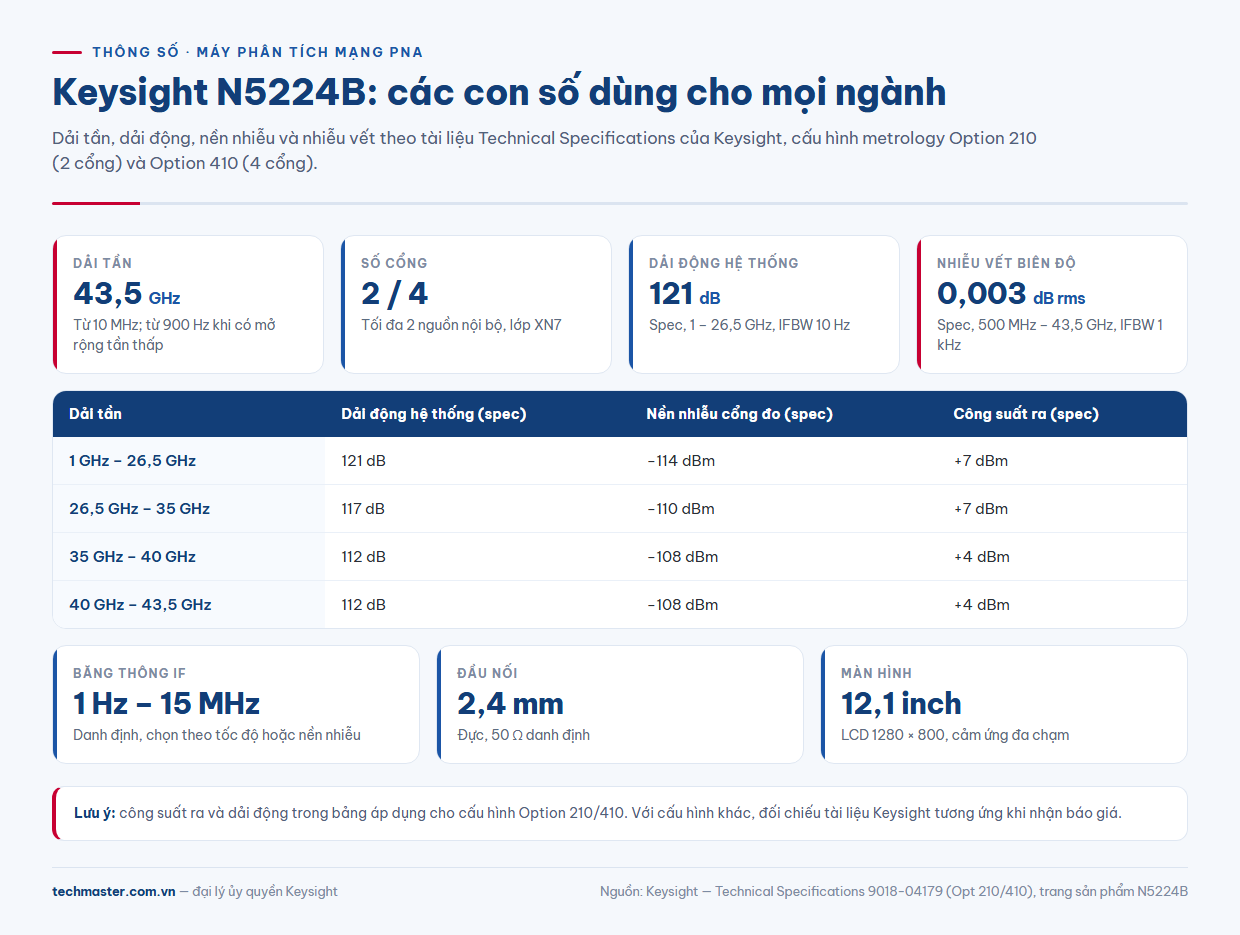This screenshot has height=935, width=1240.
Task: Open the techmaster.com.vn footer link
Action: tap(114, 891)
